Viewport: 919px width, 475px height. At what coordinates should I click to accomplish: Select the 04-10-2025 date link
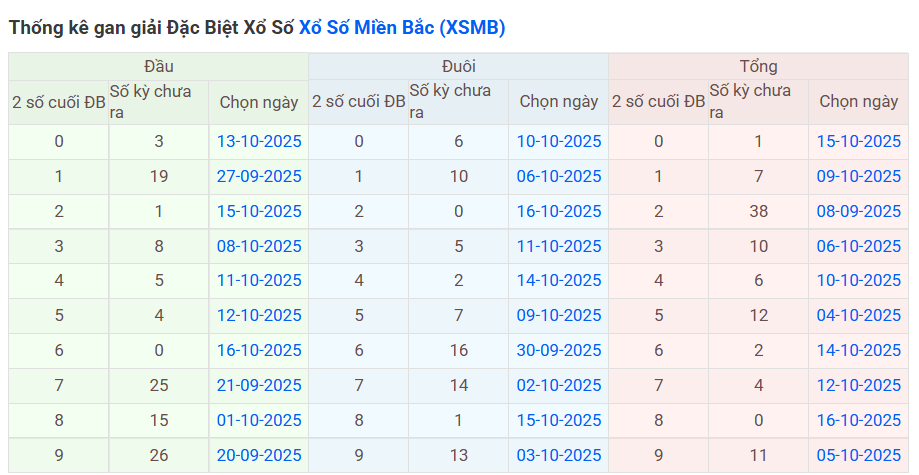(x=859, y=315)
